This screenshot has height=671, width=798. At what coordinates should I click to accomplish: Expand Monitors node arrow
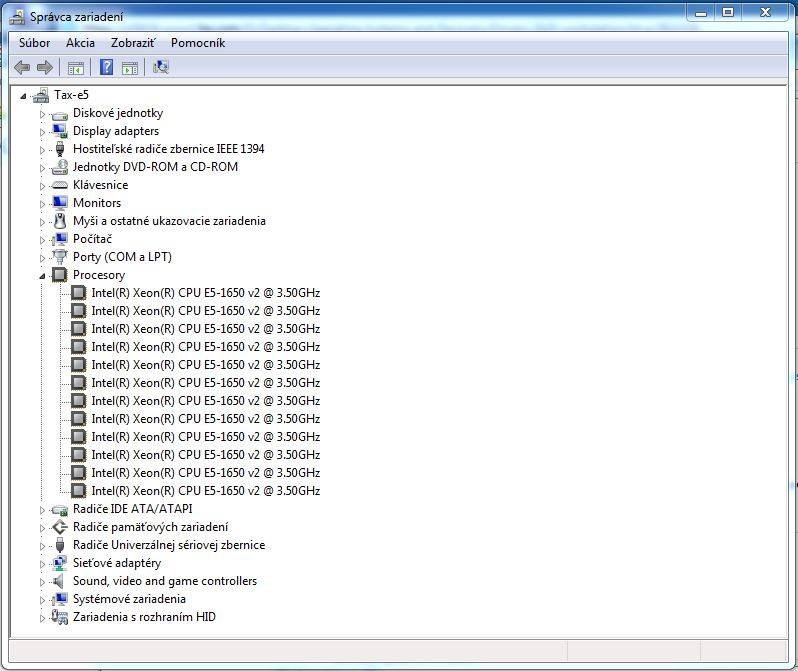tap(42, 204)
